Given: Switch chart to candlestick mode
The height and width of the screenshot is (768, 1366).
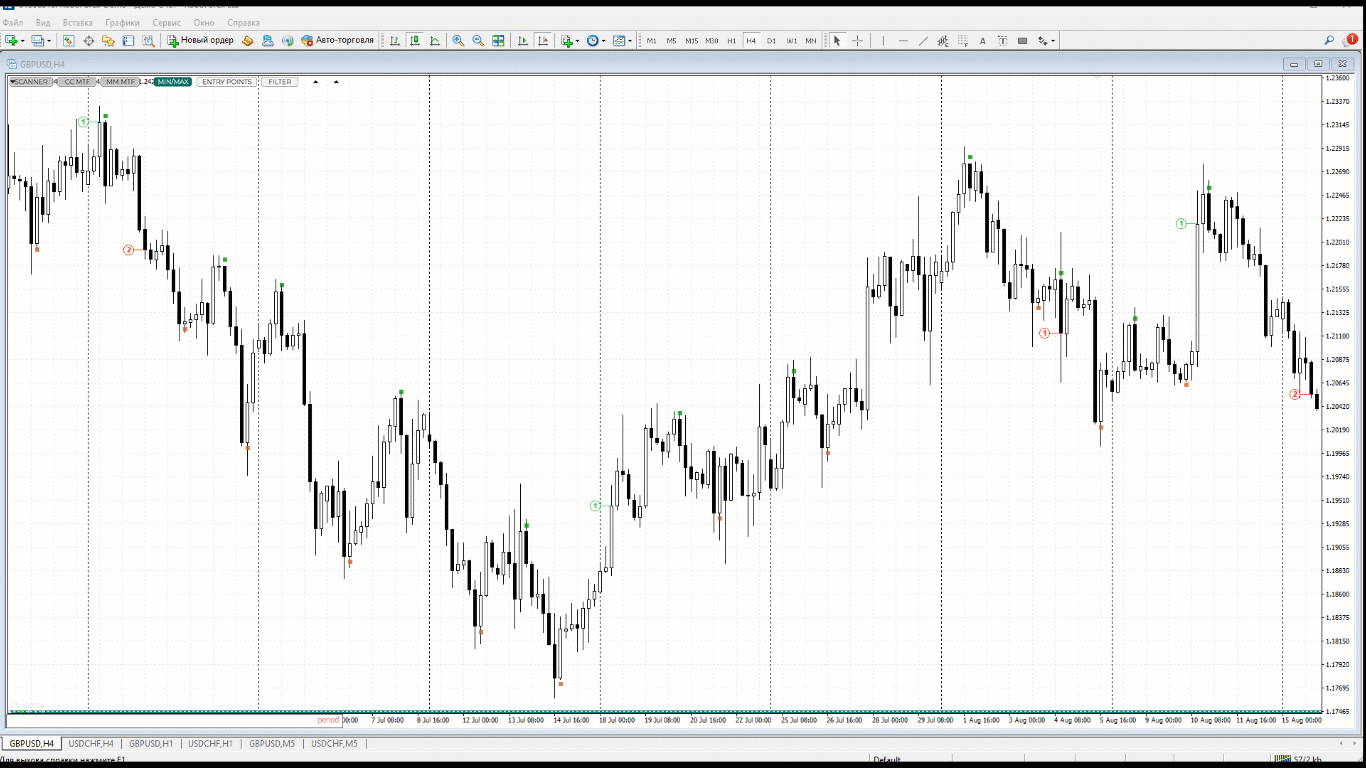Looking at the screenshot, I should (414, 41).
